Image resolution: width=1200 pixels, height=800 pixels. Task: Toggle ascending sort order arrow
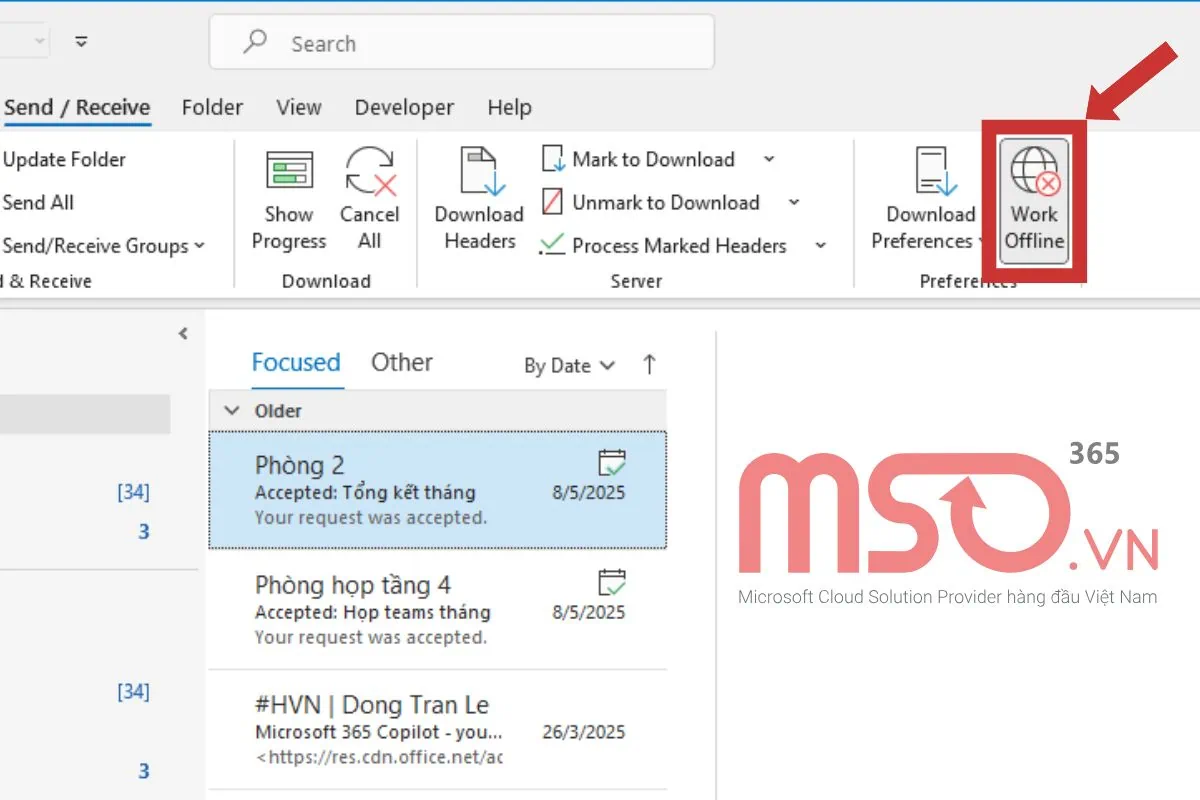click(x=649, y=365)
